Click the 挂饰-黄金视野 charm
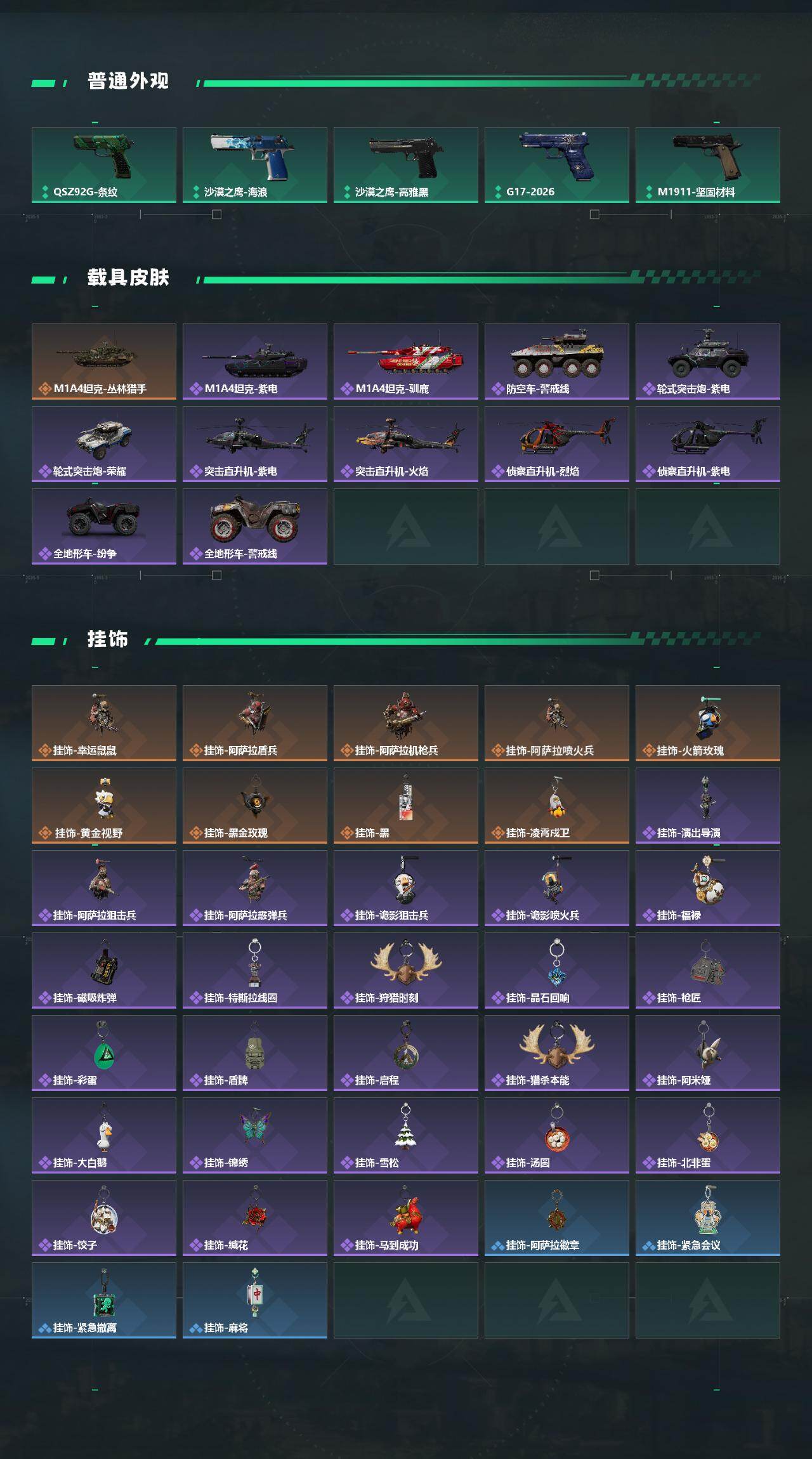This screenshot has width=812, height=1459. pyautogui.click(x=104, y=806)
